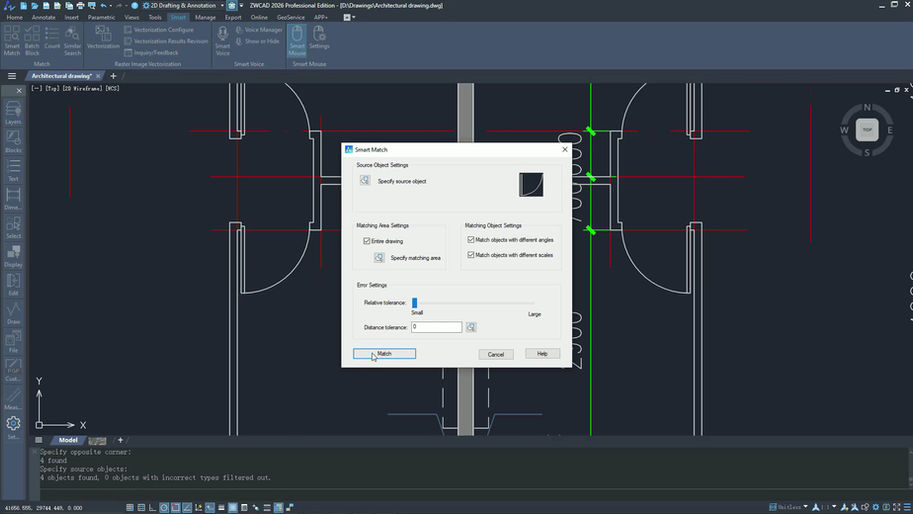913x514 pixels.
Task: Add a new drawing tab with plus
Action: pyautogui.click(x=113, y=76)
